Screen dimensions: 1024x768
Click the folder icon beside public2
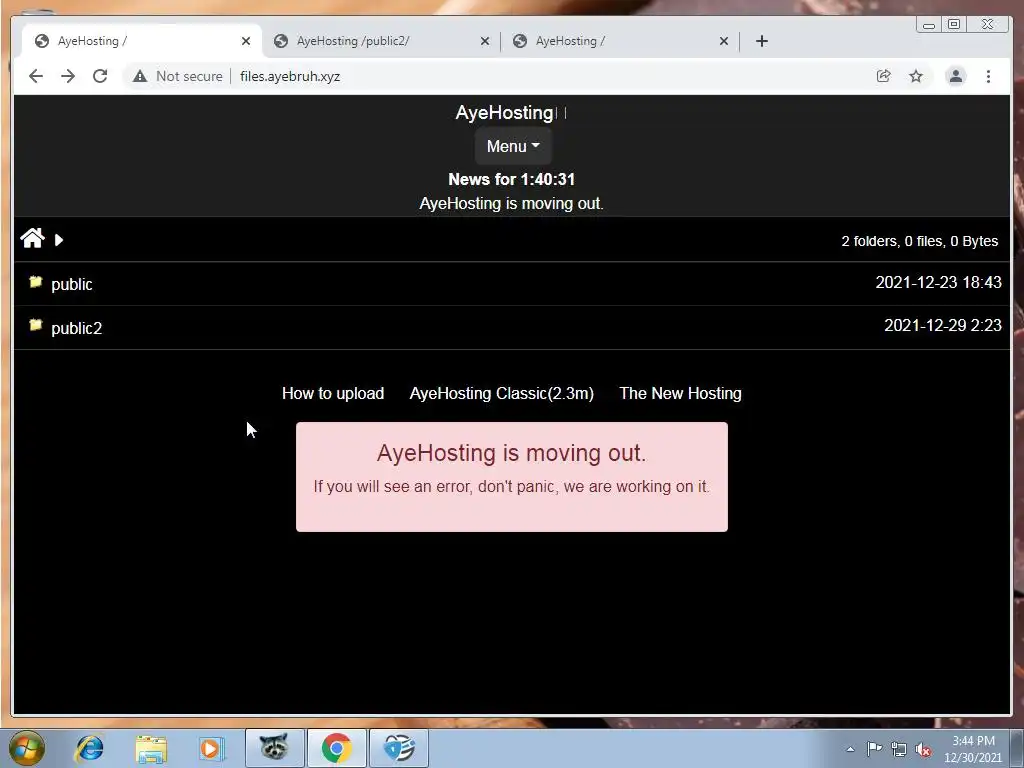pos(36,325)
